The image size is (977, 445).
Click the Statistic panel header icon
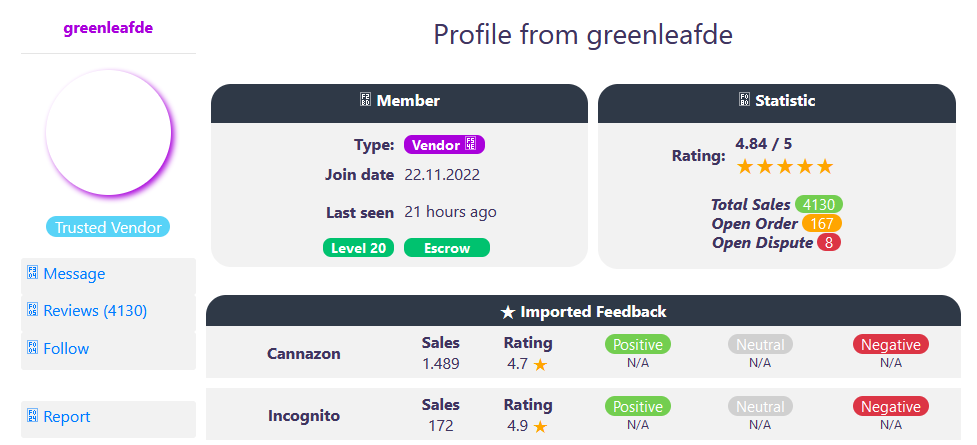tap(744, 100)
